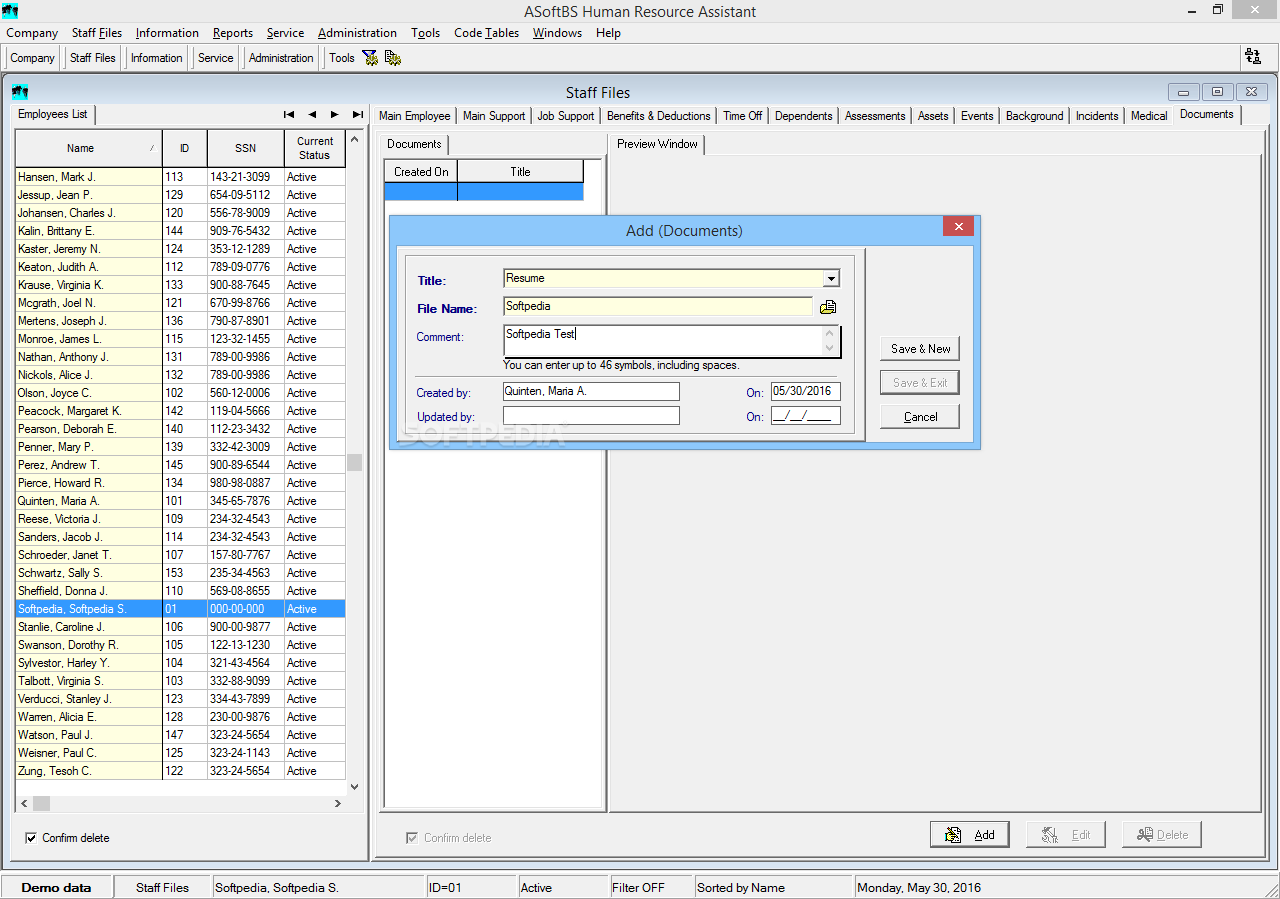Jump to last employee record arrow

click(357, 114)
